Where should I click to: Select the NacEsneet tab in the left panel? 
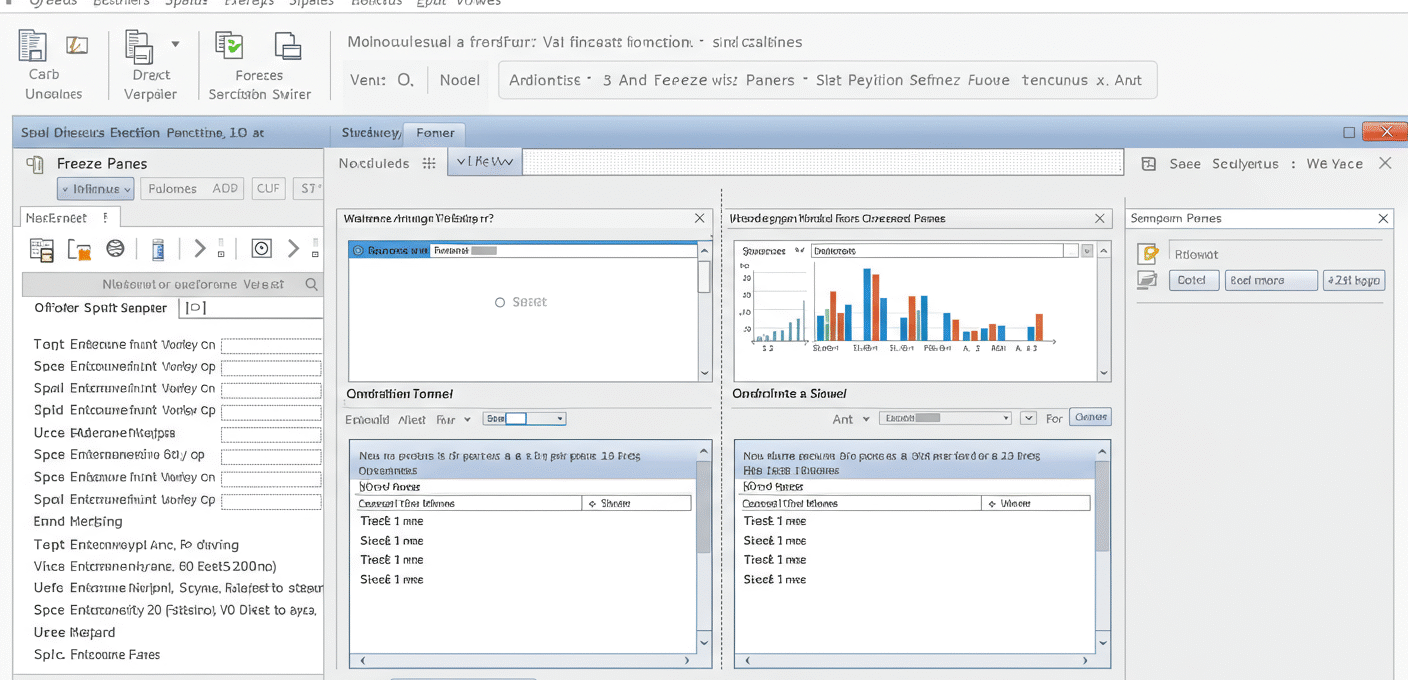point(56,217)
